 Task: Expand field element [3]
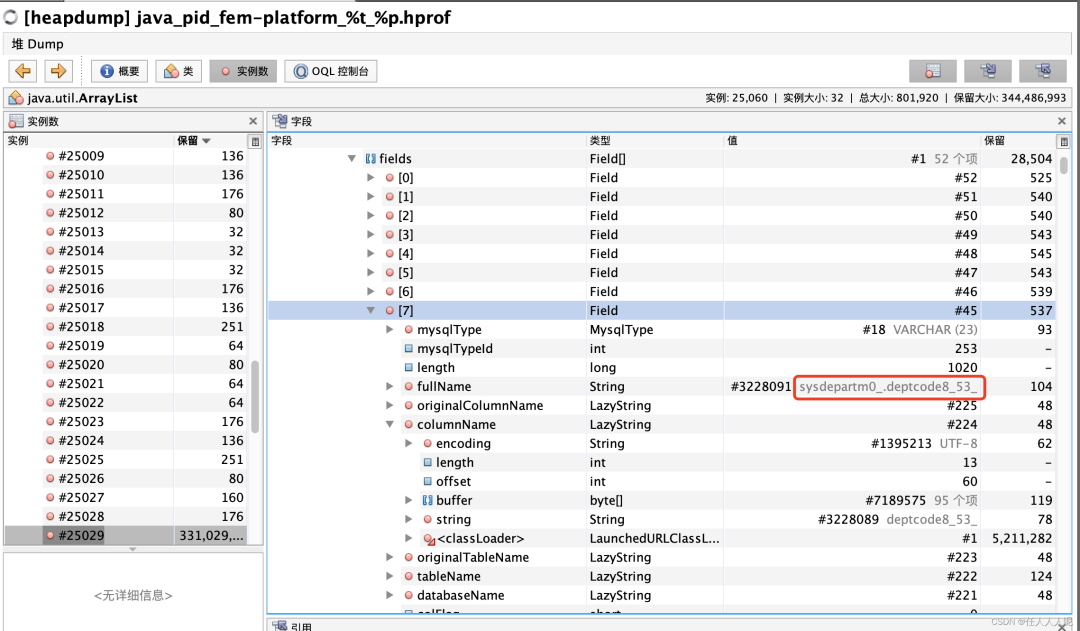(371, 234)
